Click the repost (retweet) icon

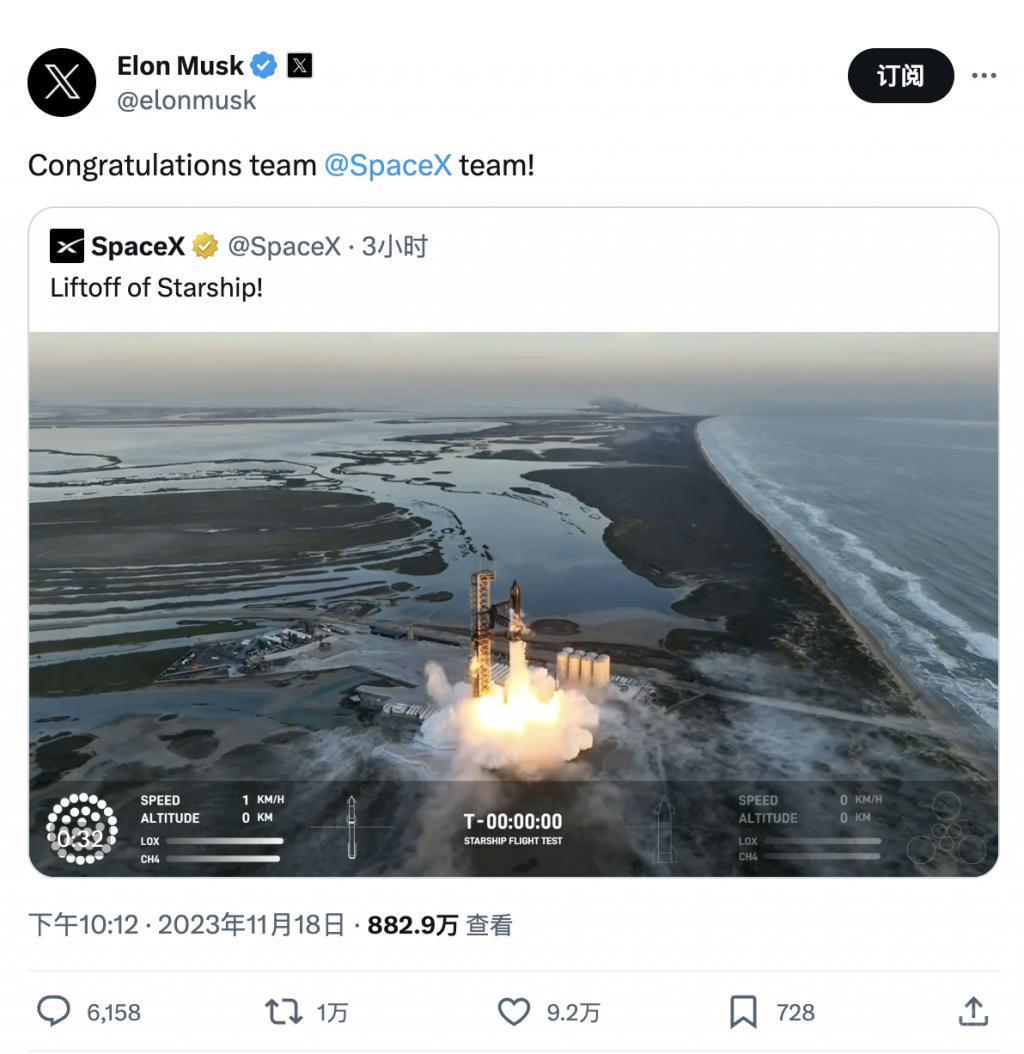tap(285, 1012)
